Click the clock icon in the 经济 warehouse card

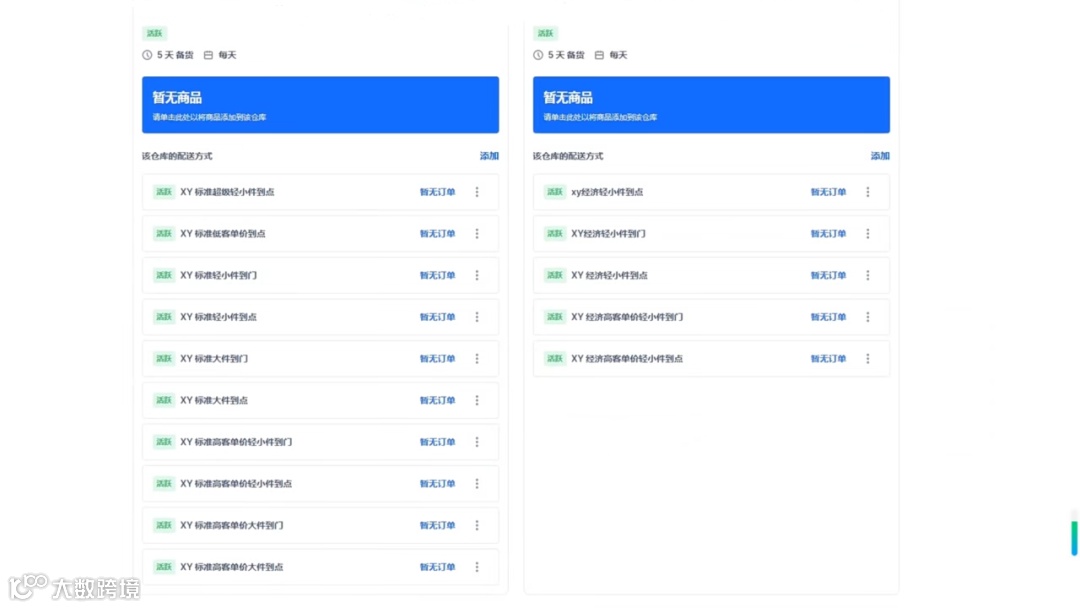pyautogui.click(x=538, y=55)
